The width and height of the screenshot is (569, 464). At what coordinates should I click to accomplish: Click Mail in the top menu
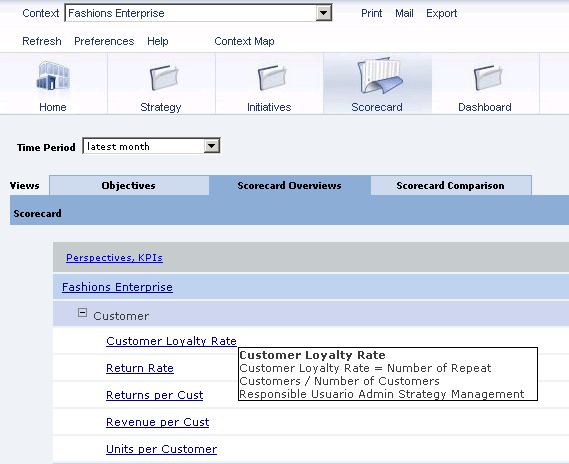point(404,13)
